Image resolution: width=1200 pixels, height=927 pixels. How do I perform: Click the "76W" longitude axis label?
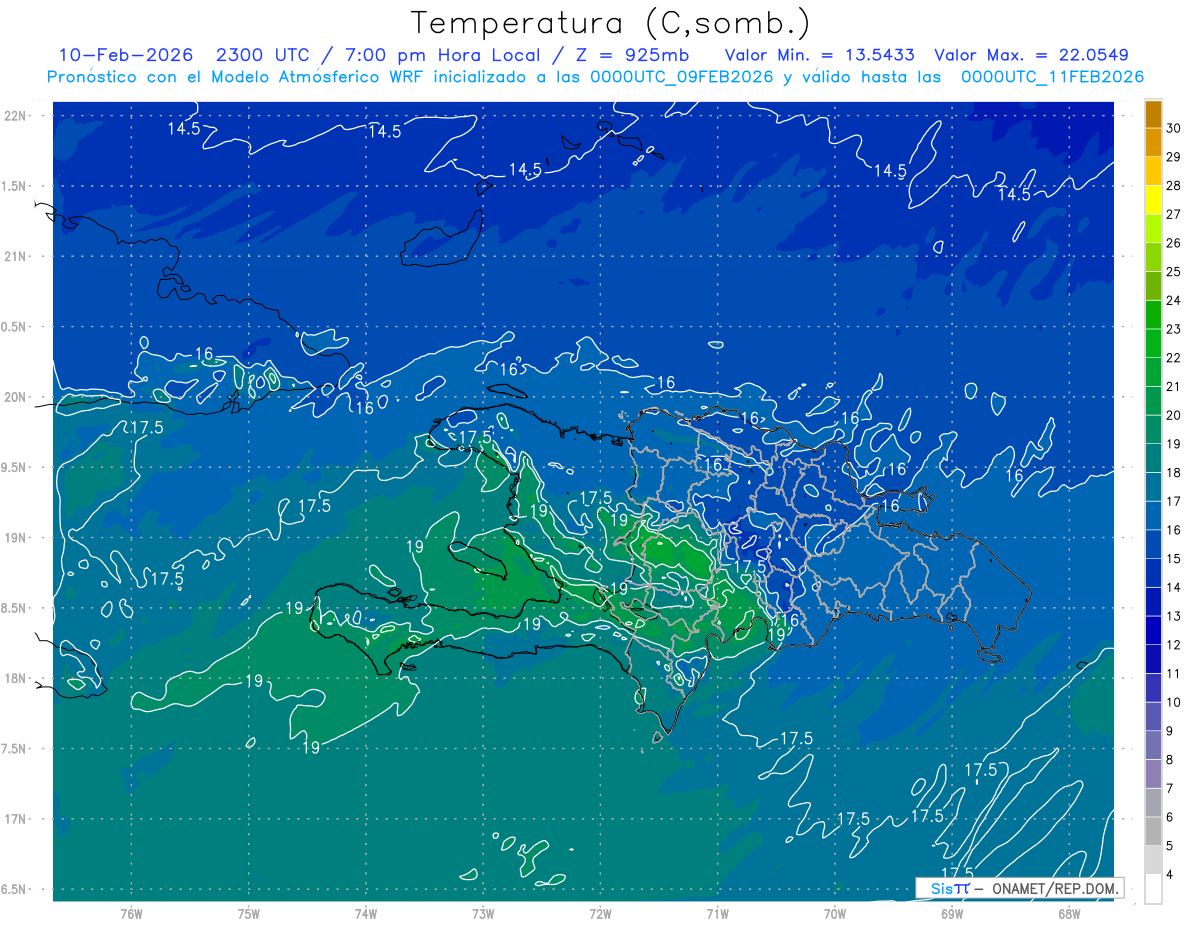click(131, 915)
